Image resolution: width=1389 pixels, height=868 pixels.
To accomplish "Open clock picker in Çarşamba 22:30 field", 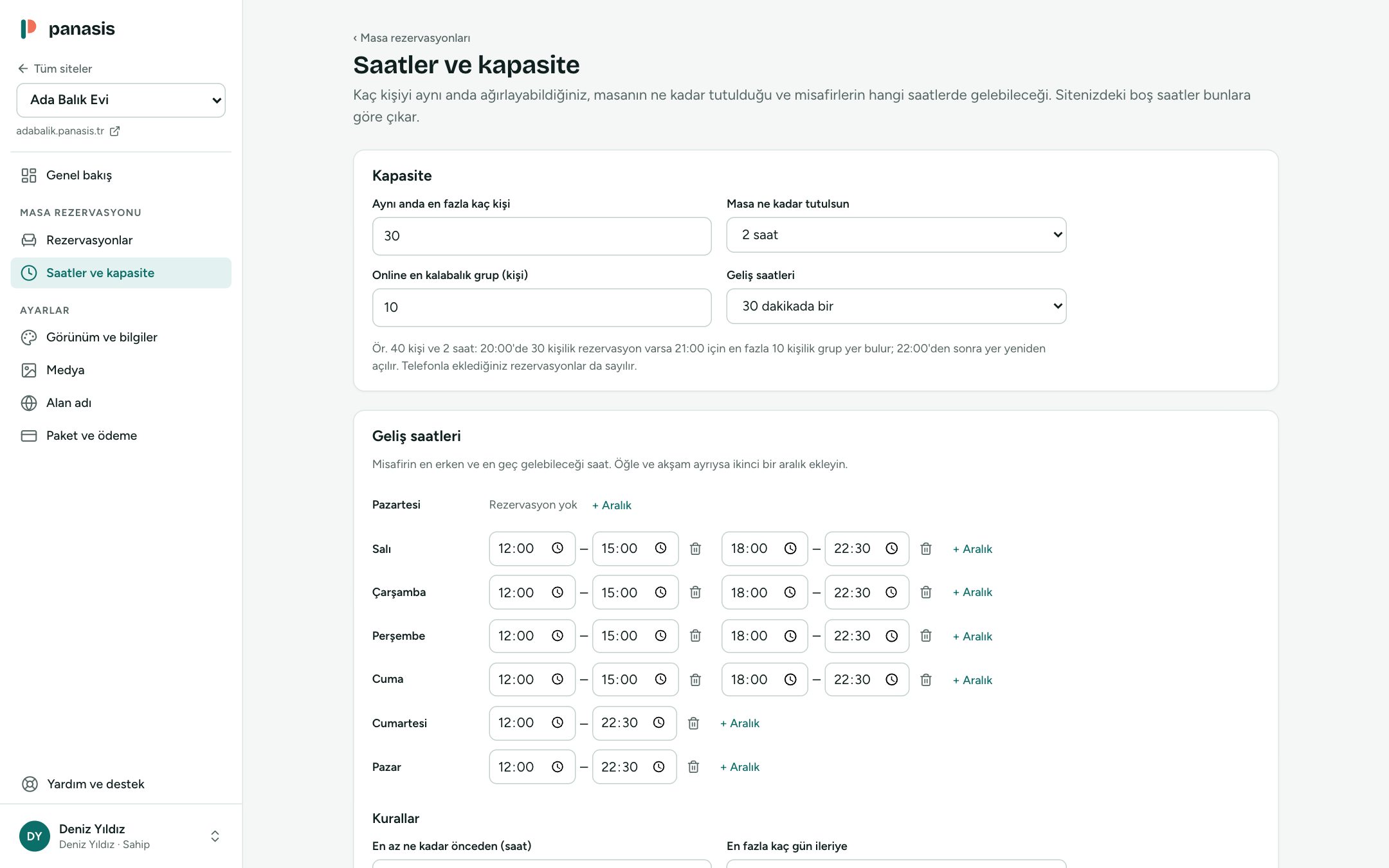I will point(891,592).
